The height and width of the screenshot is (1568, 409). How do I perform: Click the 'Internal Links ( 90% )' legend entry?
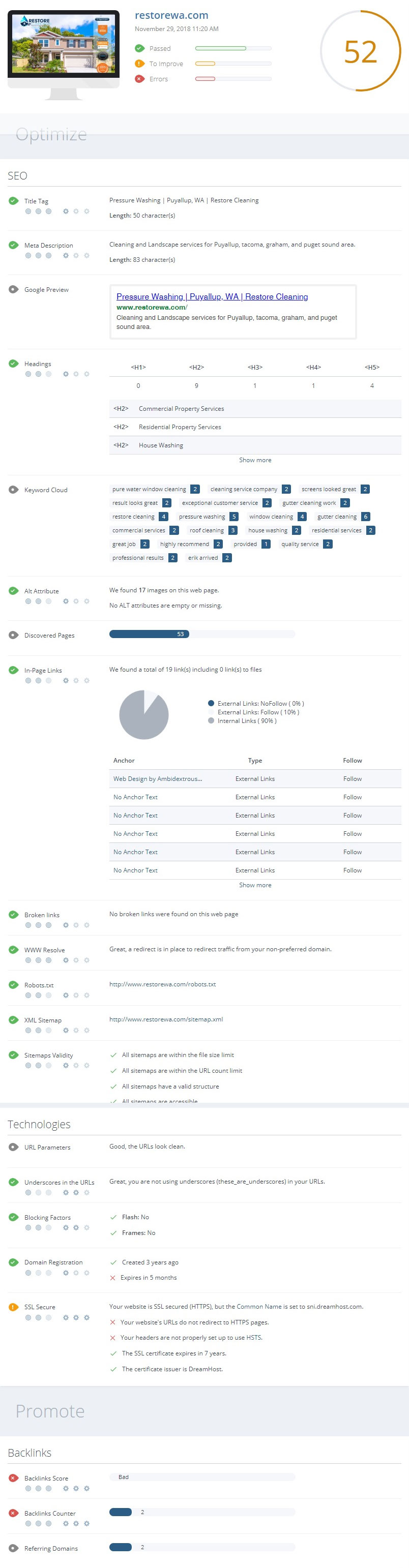click(x=242, y=720)
